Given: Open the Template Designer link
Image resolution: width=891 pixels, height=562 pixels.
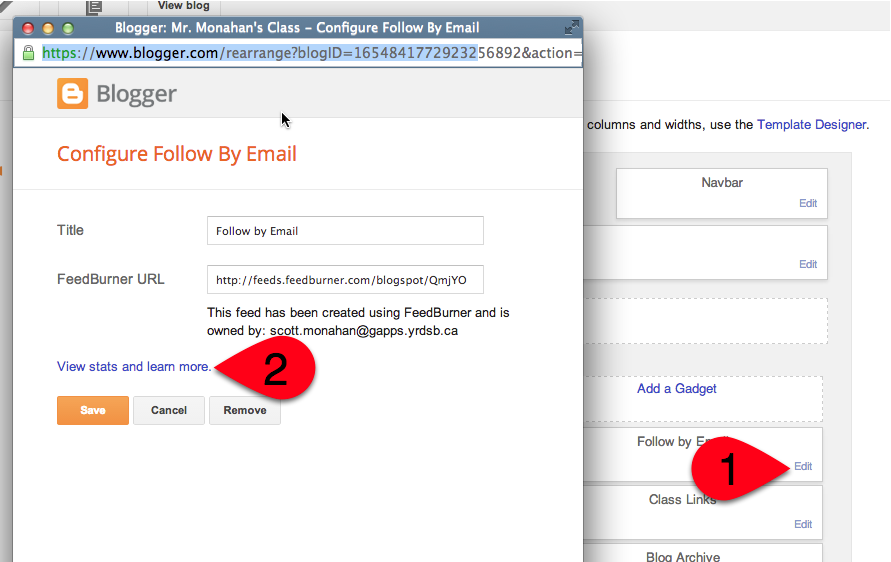Looking at the screenshot, I should [x=811, y=124].
